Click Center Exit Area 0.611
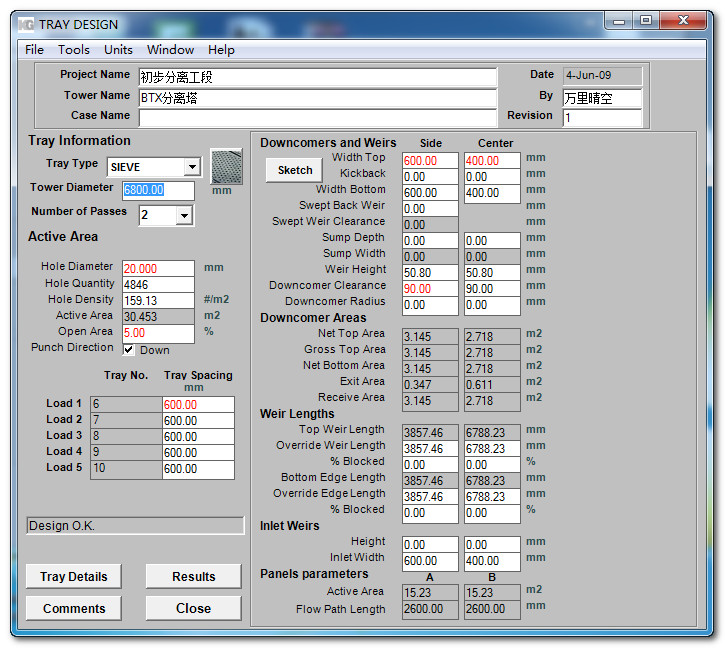The height and width of the screenshot is (648, 725). click(x=492, y=385)
